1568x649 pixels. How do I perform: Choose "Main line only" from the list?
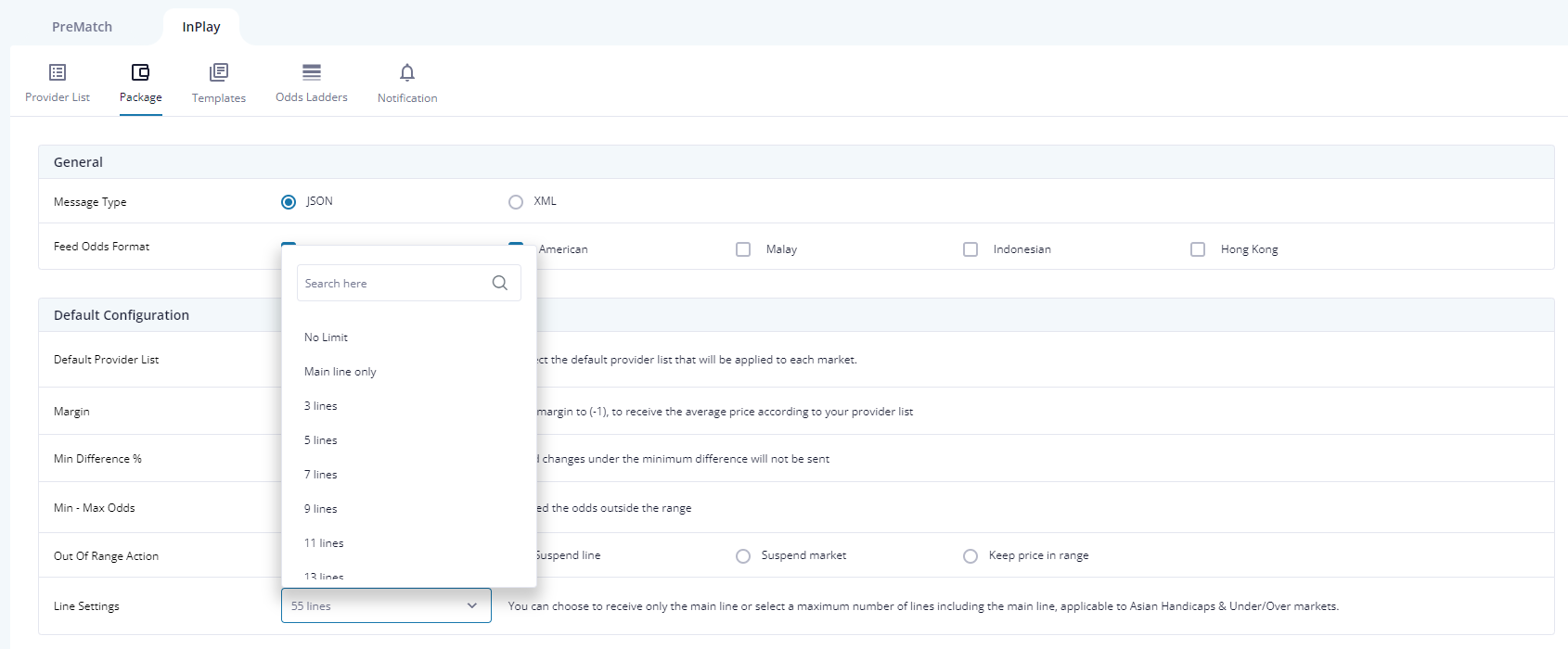(x=341, y=372)
